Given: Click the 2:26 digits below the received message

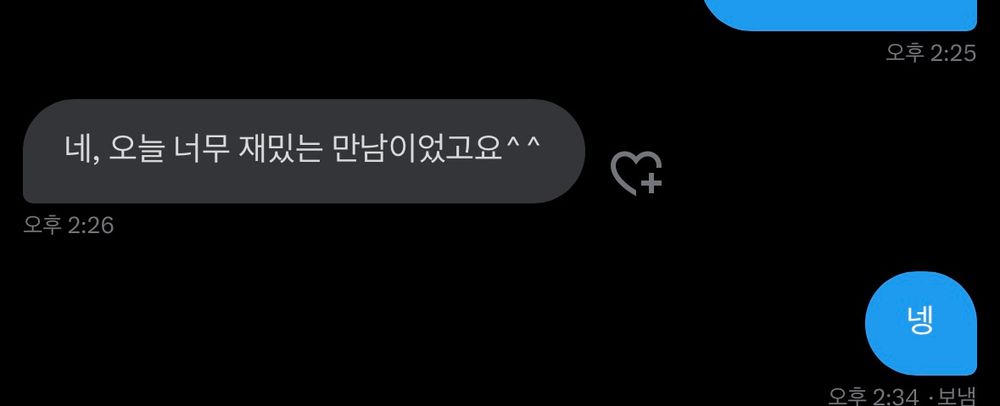Looking at the screenshot, I should [x=91, y=225].
